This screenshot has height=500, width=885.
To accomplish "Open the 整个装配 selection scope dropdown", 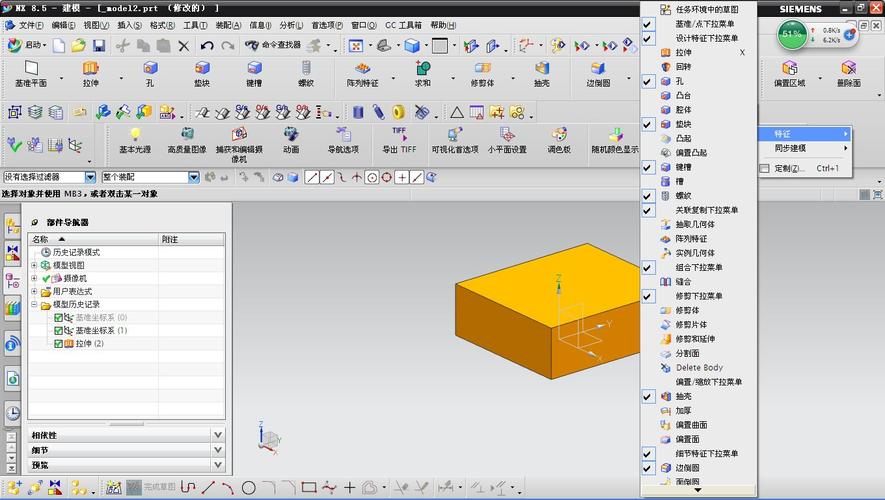I will (x=193, y=177).
